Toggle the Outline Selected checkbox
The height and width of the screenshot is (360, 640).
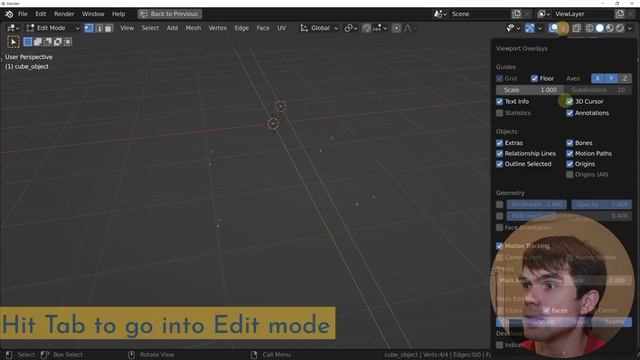tap(500, 164)
